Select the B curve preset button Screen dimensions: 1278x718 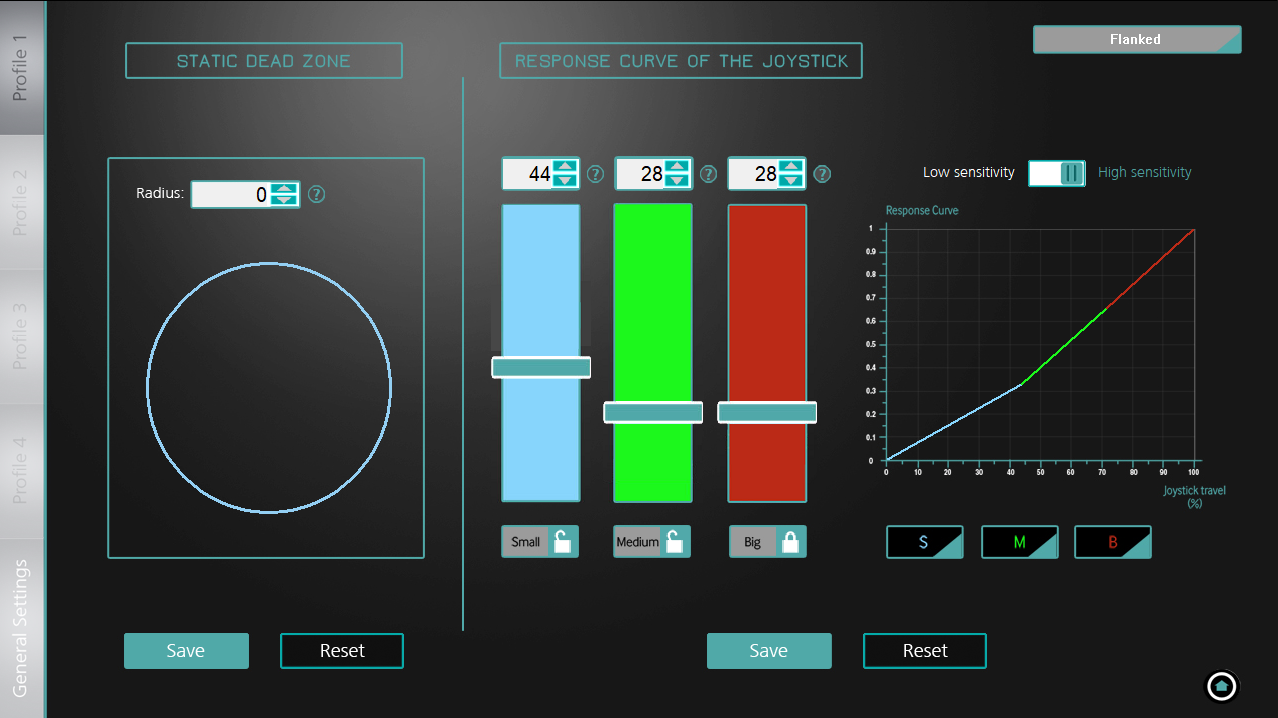pos(1112,542)
